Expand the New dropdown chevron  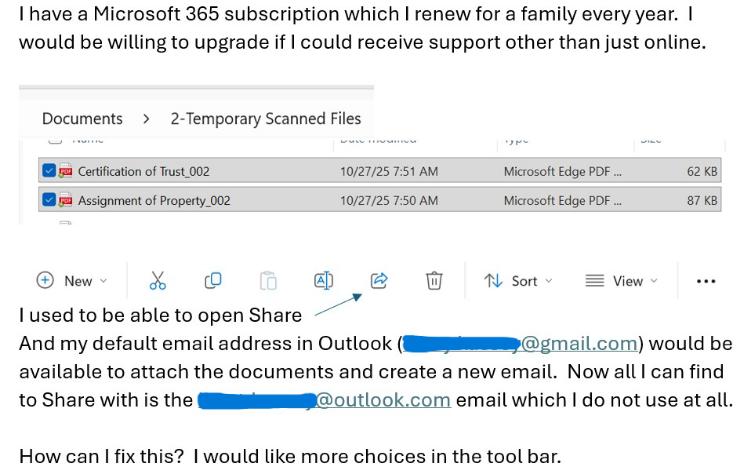pos(104,281)
